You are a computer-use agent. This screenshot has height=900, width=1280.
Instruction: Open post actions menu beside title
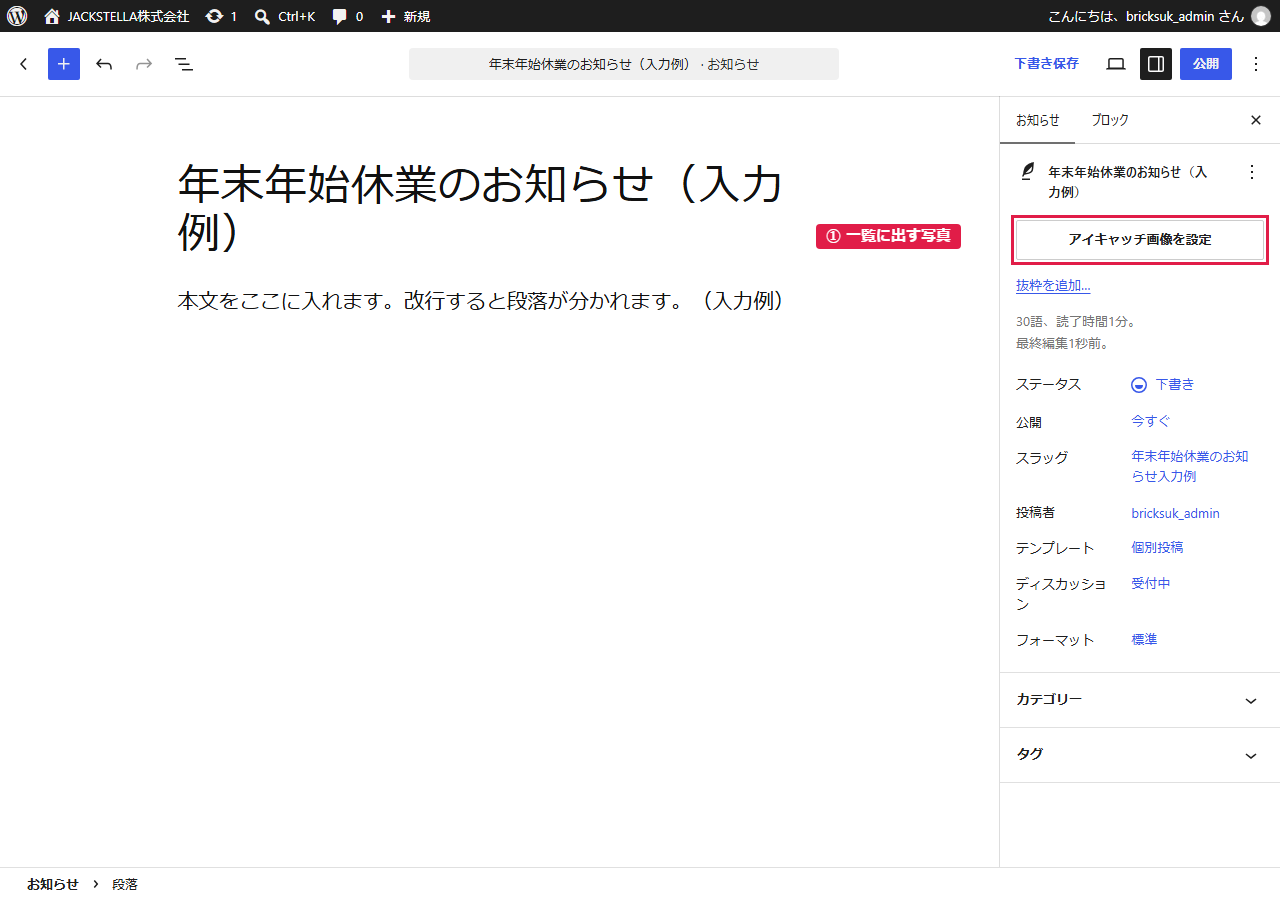[1251, 172]
